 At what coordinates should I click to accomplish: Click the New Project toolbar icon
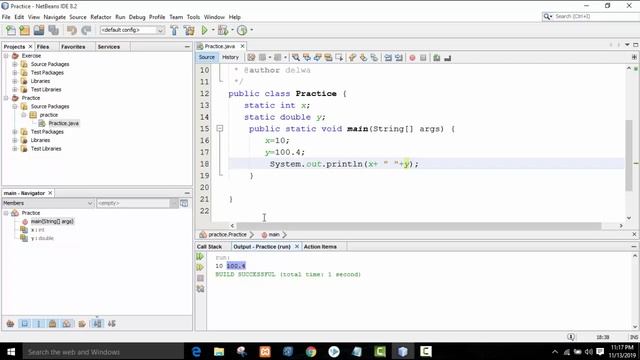pyautogui.click(x=24, y=30)
